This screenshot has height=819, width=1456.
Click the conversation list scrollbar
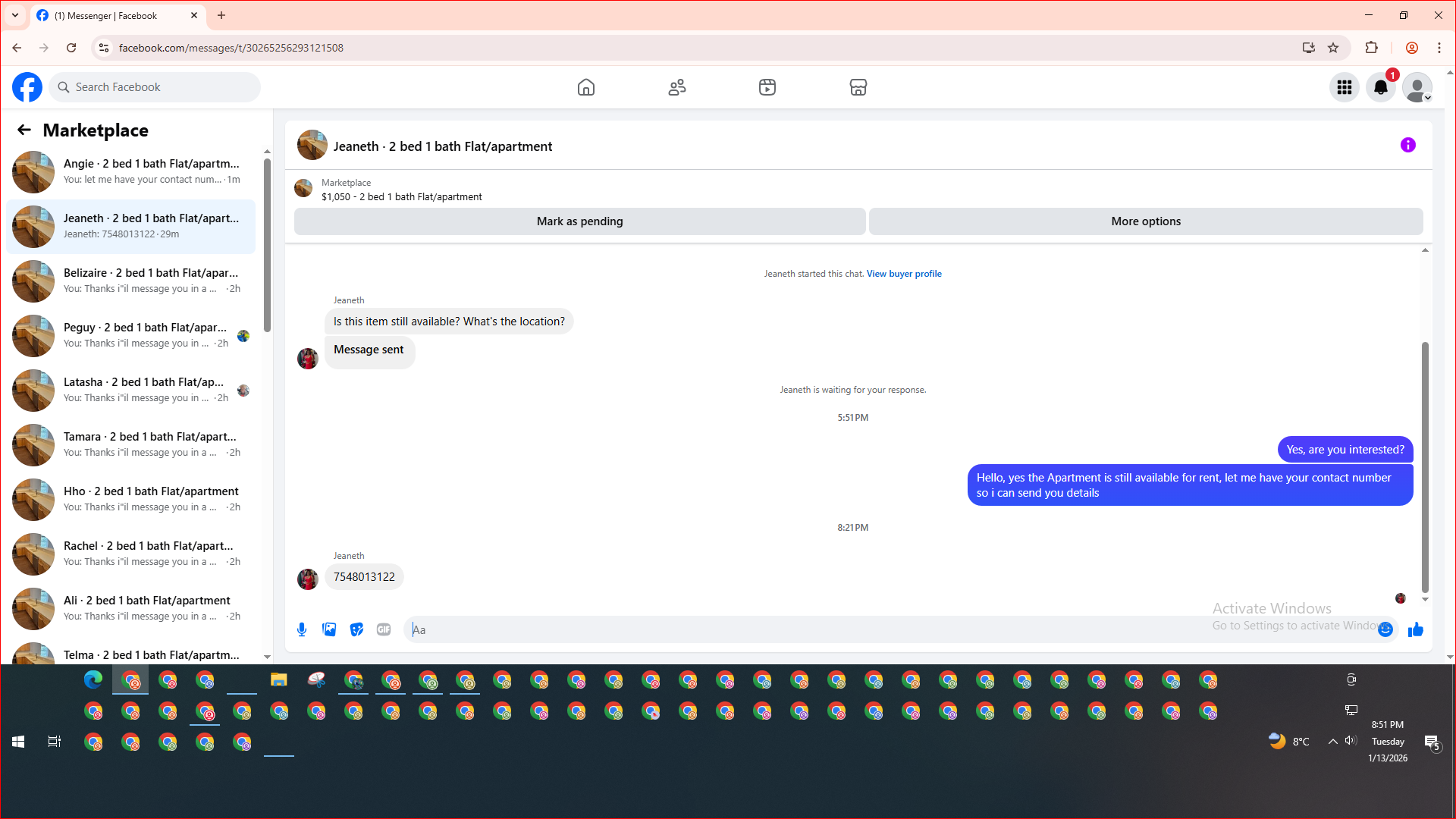click(x=267, y=244)
